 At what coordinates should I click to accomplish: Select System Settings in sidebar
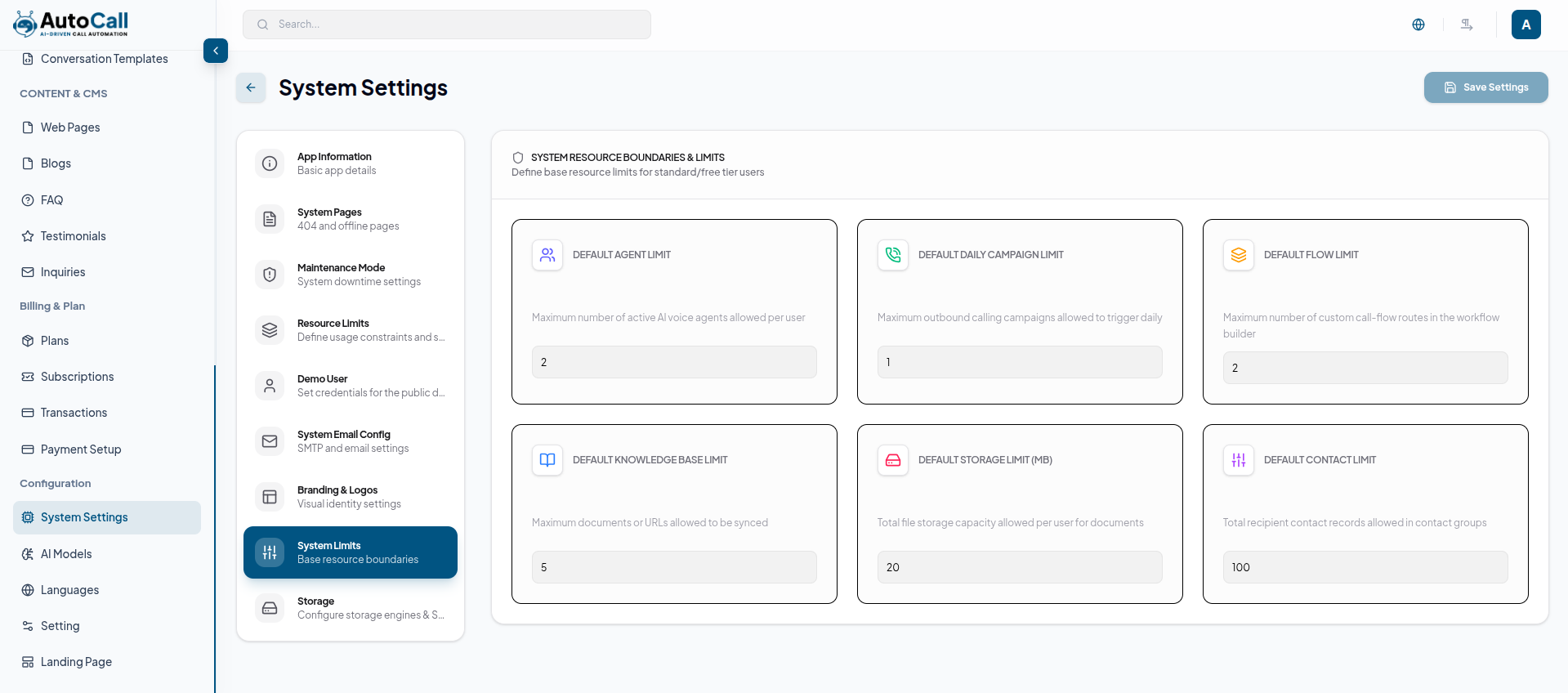[107, 517]
